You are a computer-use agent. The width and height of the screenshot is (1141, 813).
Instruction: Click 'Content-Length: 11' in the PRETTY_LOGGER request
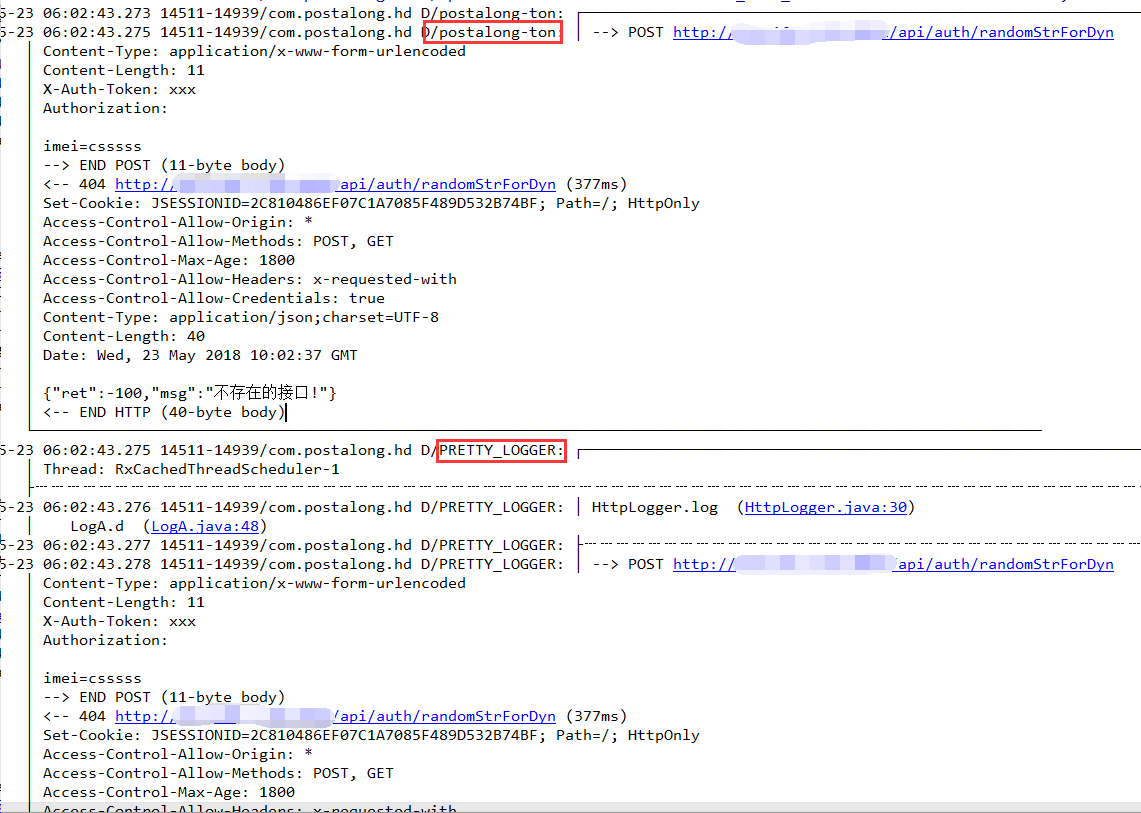124,603
